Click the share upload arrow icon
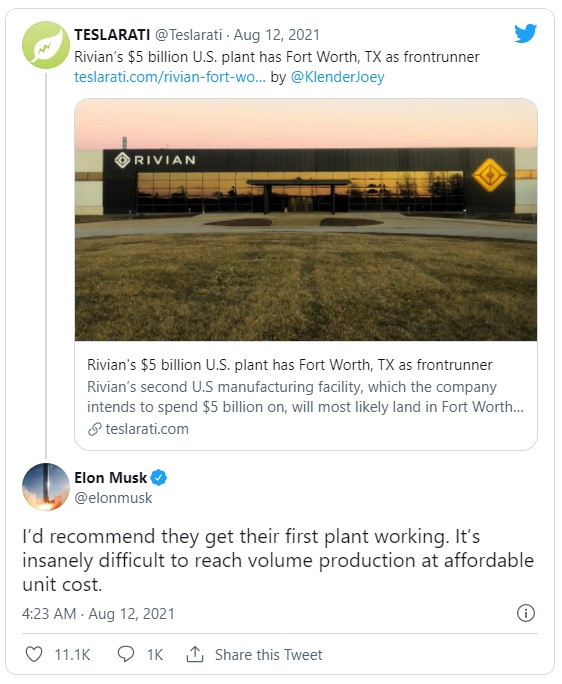Viewport: 562px width, 684px height. coord(195,654)
